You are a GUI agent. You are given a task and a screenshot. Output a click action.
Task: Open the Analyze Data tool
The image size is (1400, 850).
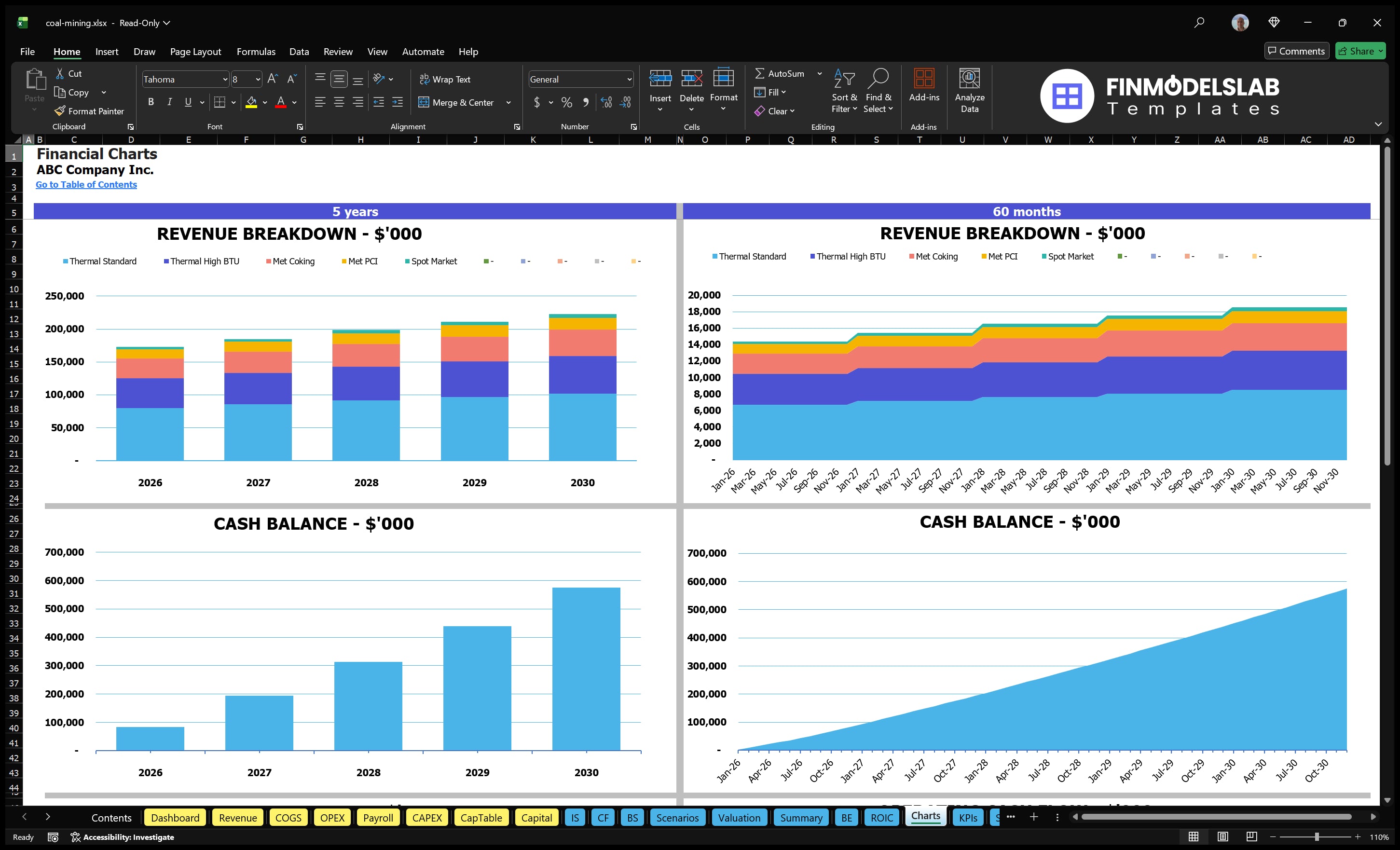point(969,91)
